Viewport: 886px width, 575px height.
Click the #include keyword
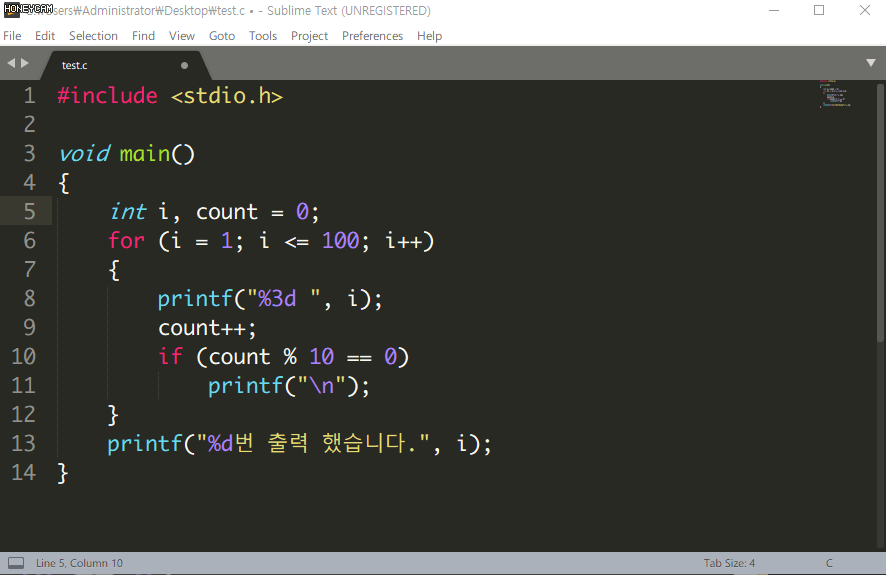(107, 95)
